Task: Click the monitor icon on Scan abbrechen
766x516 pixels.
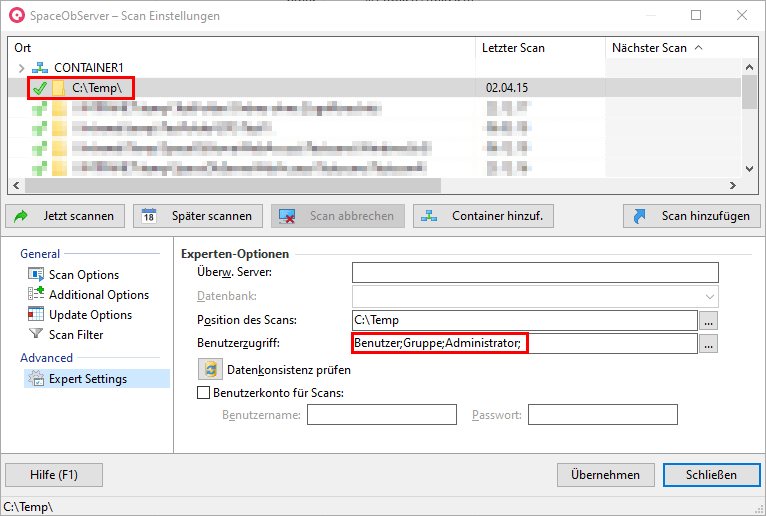Action: tap(287, 216)
